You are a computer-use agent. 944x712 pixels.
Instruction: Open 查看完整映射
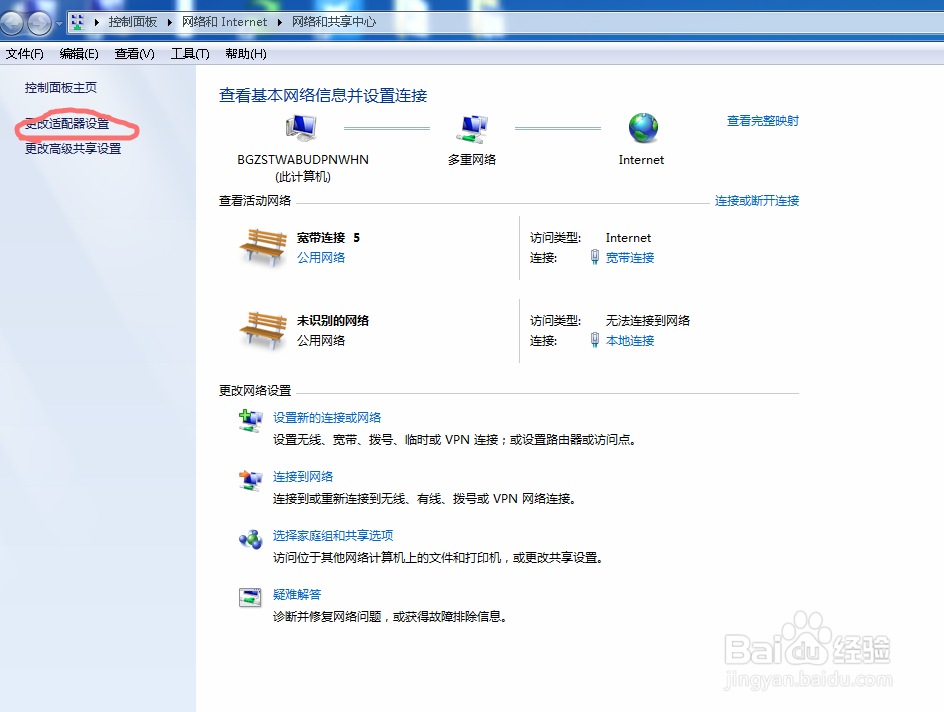762,120
